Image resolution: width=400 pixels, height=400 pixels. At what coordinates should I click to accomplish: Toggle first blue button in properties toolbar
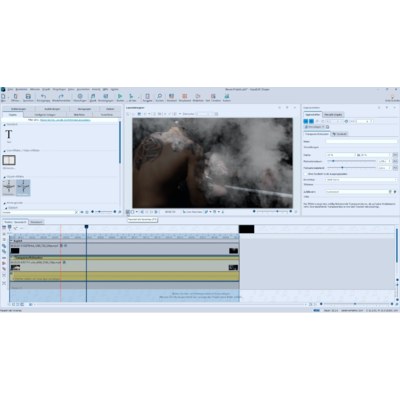pyautogui.click(x=306, y=121)
